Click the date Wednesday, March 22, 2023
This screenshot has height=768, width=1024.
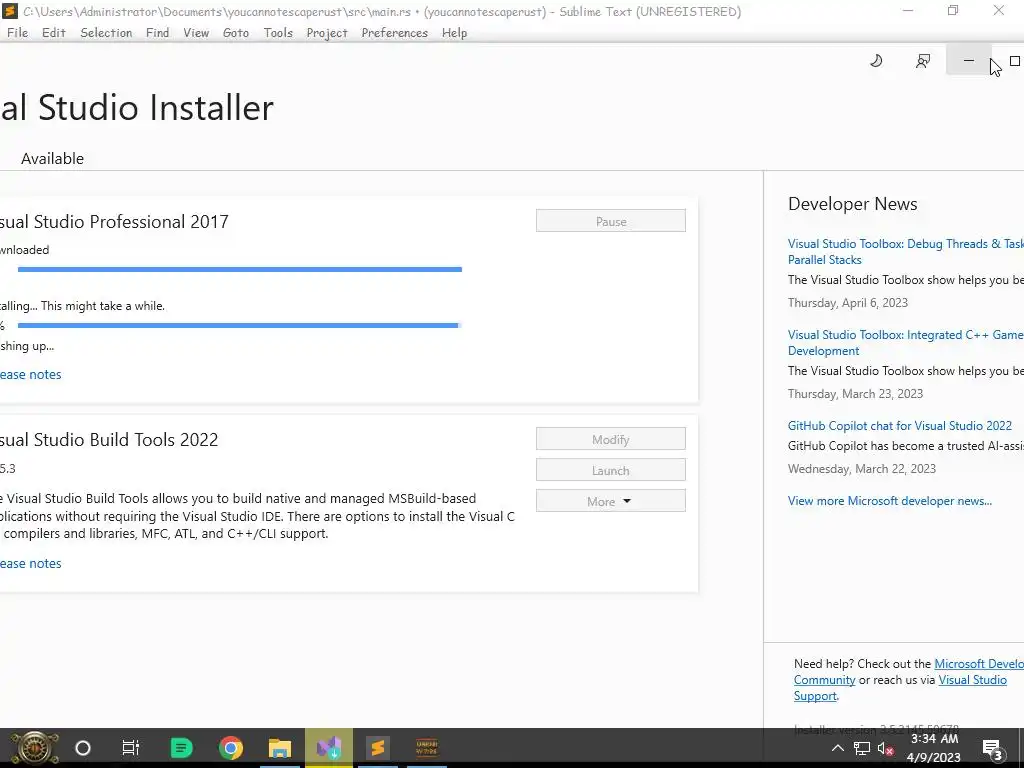tap(861, 468)
